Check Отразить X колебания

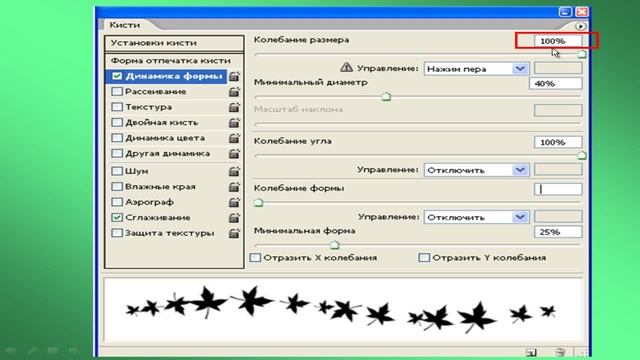[x=256, y=258]
